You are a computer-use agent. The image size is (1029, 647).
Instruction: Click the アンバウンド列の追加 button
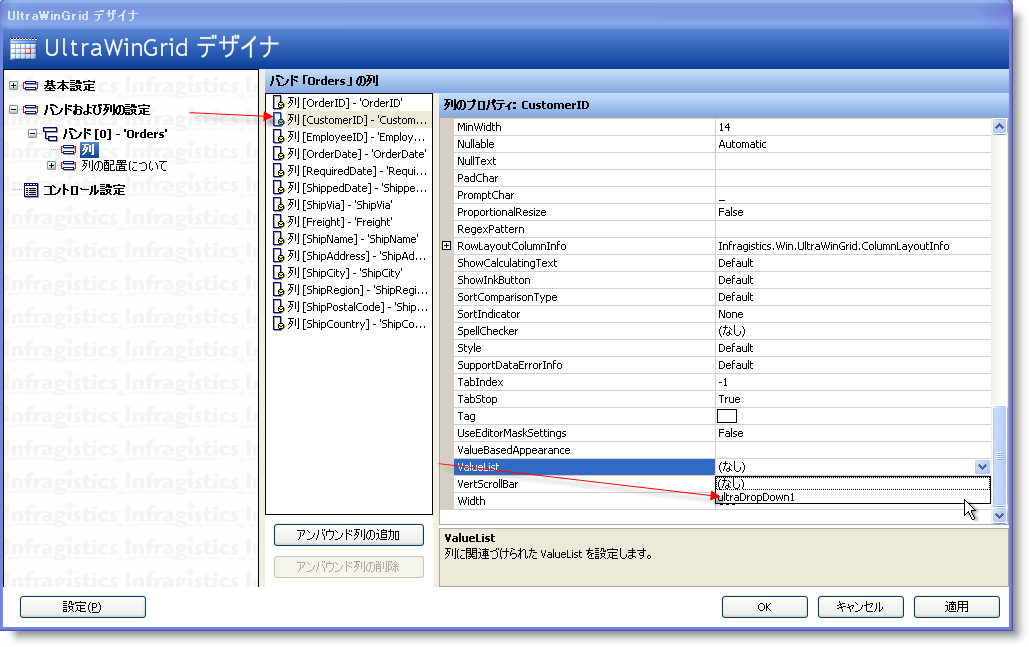point(348,534)
